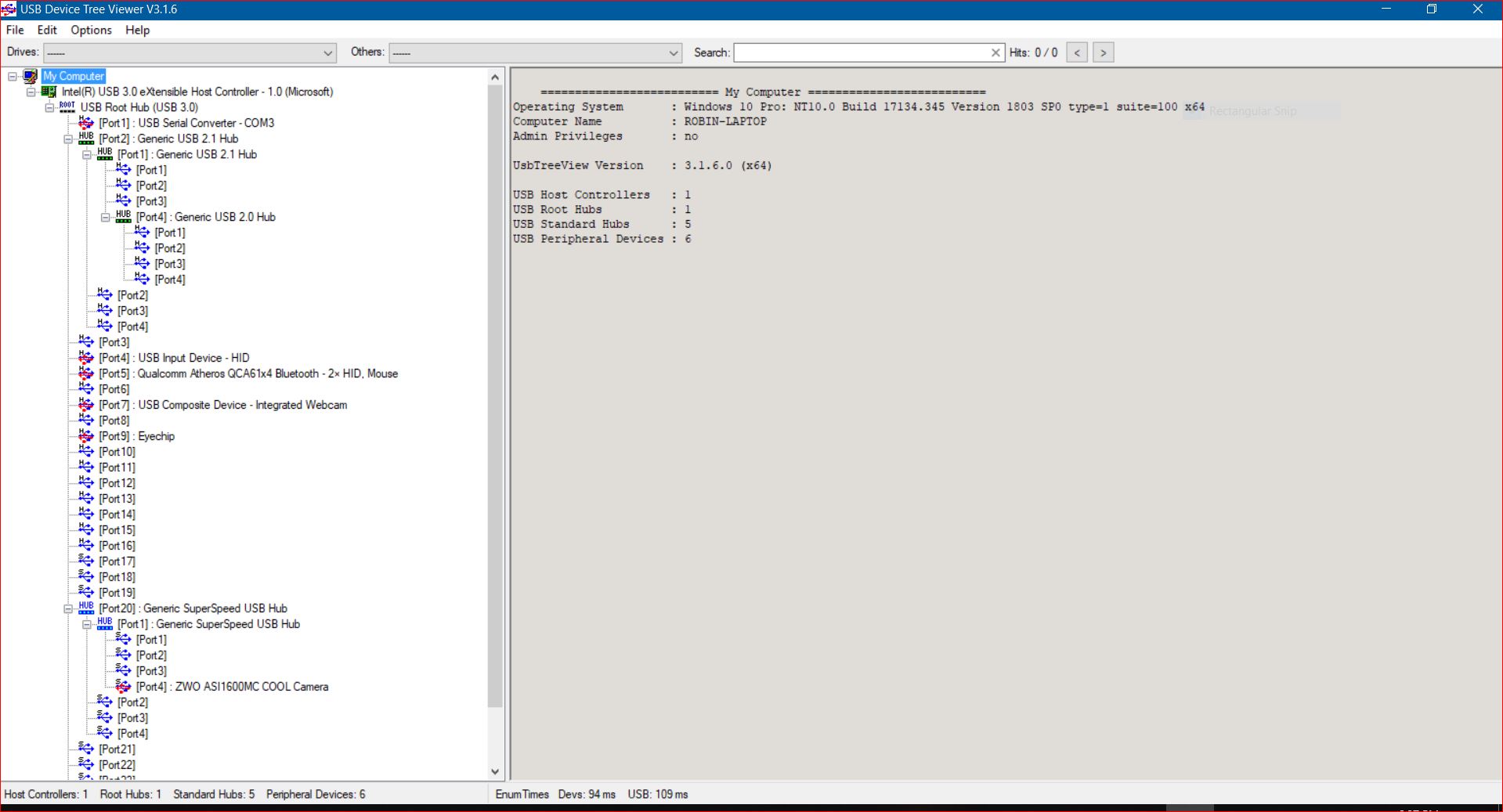Click 'Peripheral Devices: 6' in status bar
Screen dimensions: 1503x812
tap(316, 794)
